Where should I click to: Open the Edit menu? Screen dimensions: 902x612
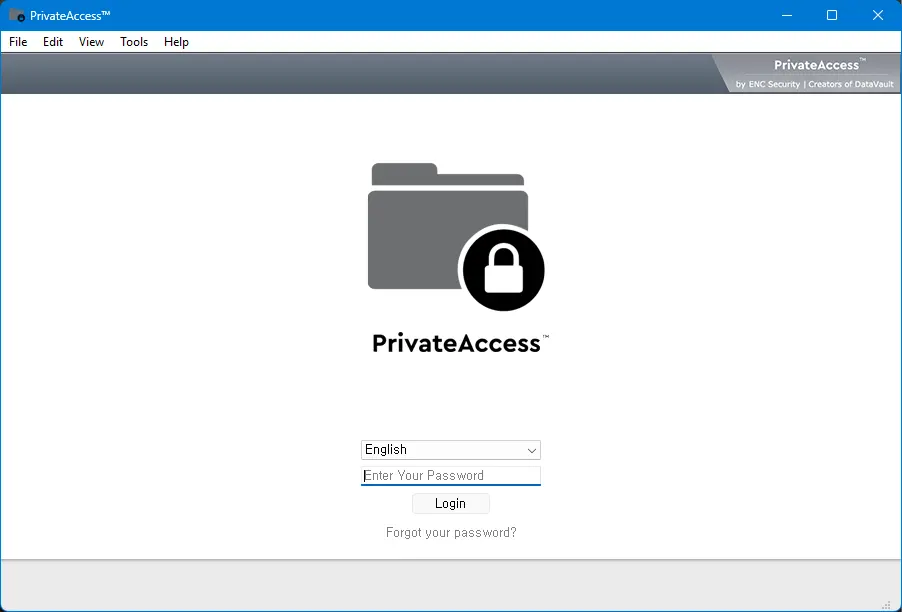click(53, 42)
